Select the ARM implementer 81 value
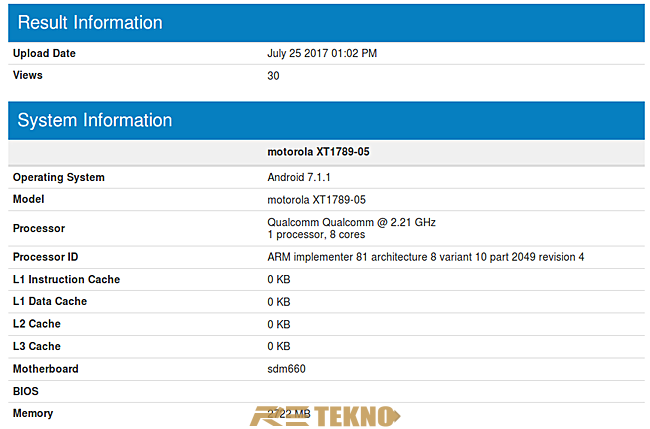This screenshot has width=650, height=429. coord(425,257)
